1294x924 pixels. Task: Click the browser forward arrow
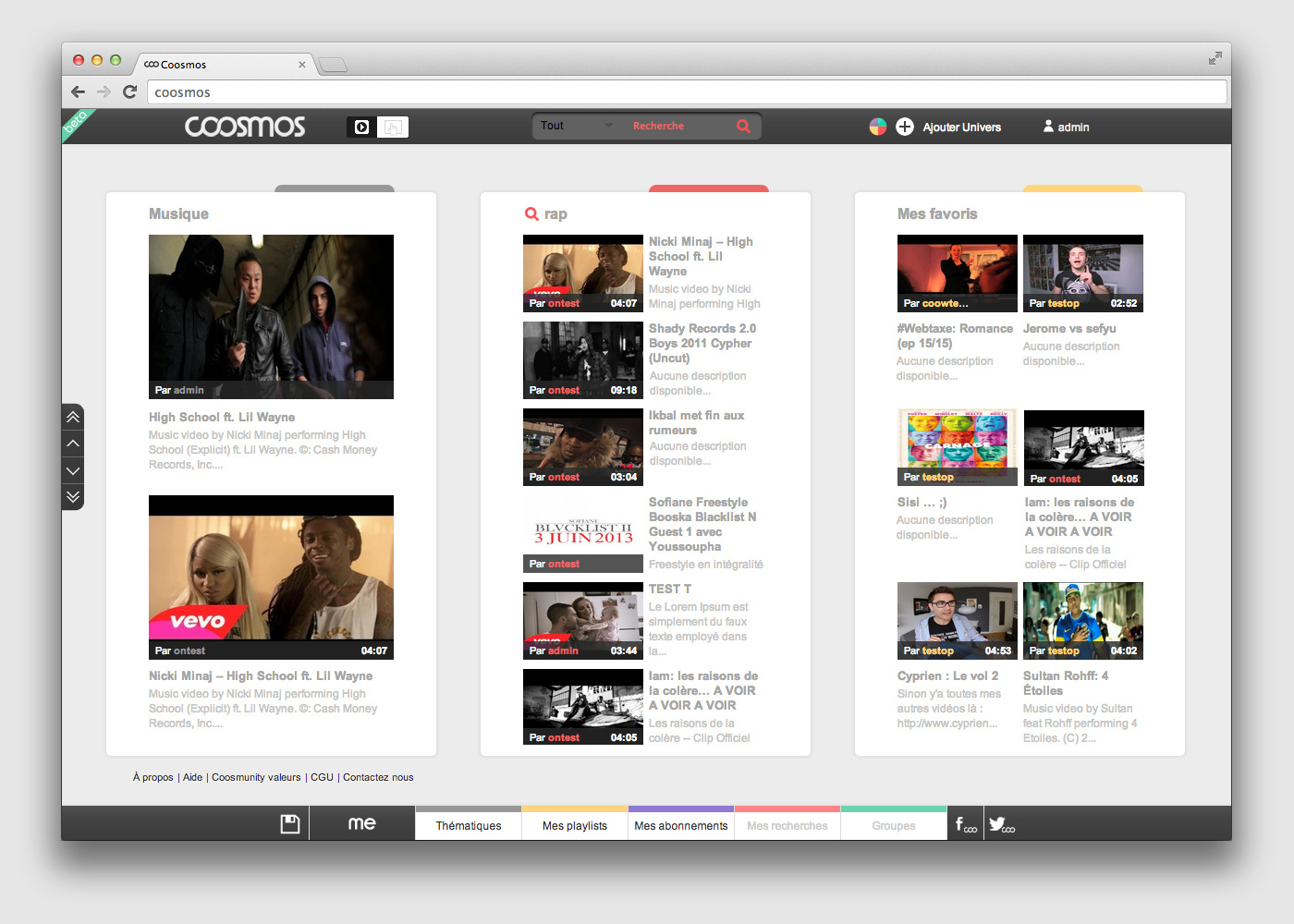click(104, 91)
